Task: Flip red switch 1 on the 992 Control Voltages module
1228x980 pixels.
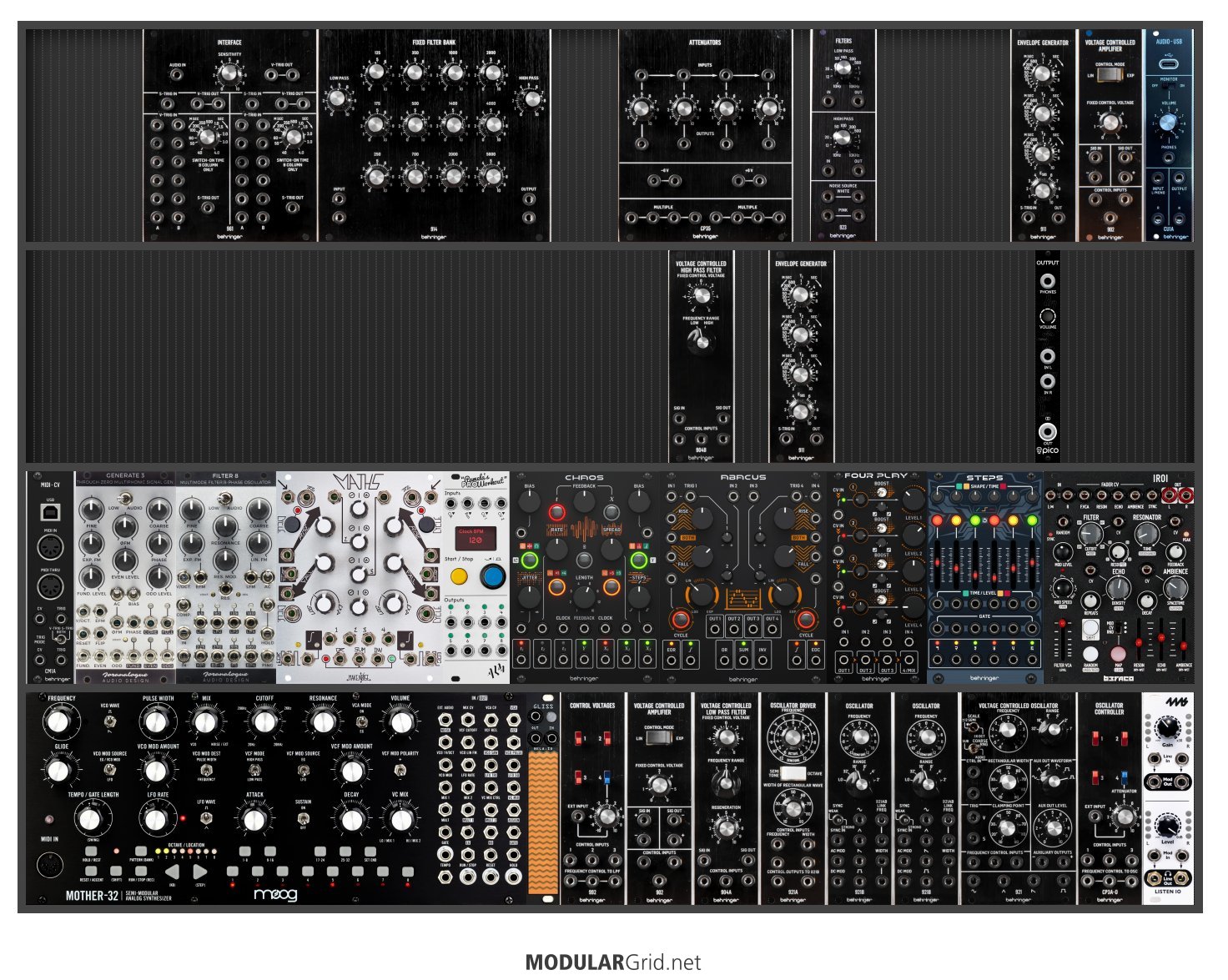Action: [x=577, y=738]
